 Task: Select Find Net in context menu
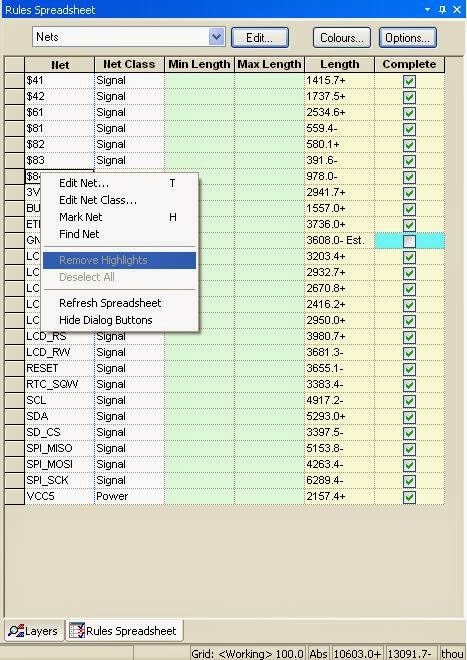coord(119,234)
